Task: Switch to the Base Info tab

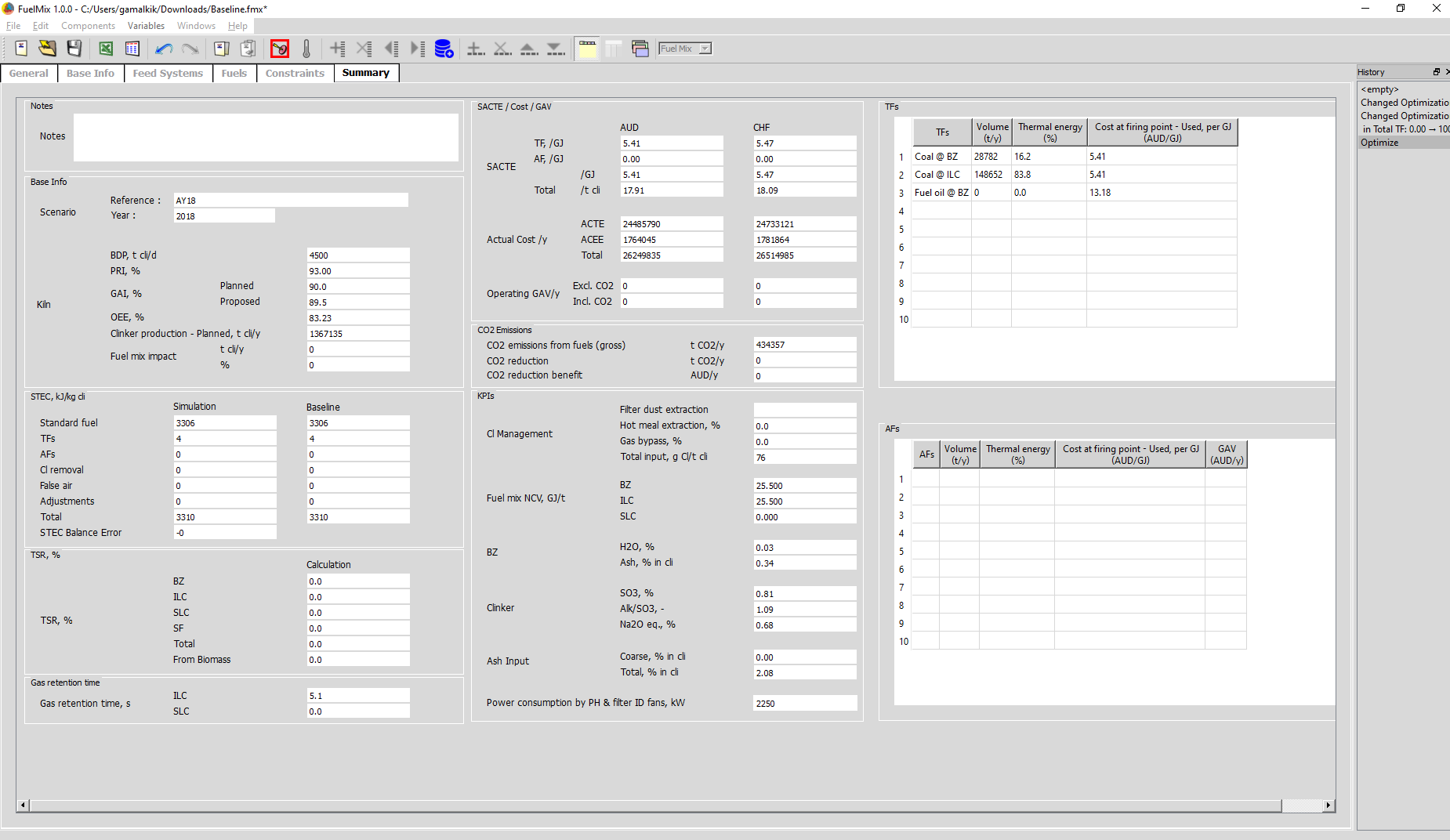Action: click(90, 74)
